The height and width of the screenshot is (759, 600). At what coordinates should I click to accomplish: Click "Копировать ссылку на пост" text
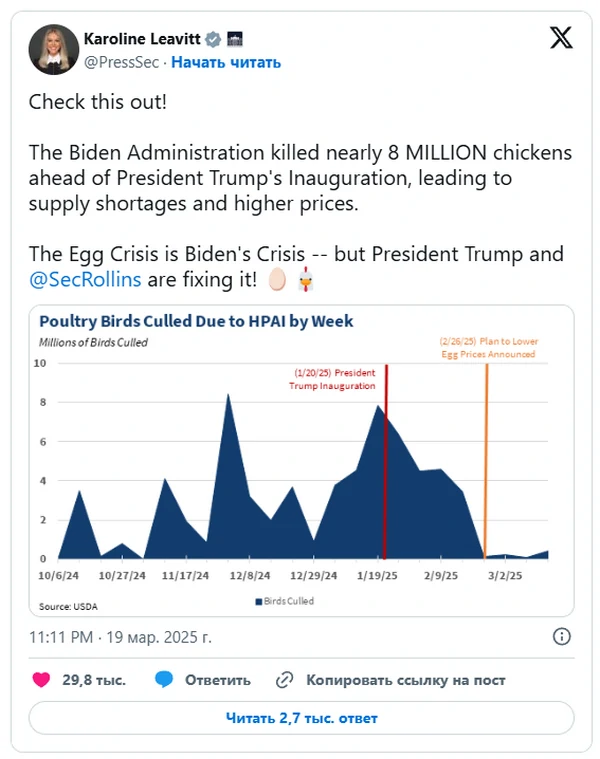coord(405,680)
